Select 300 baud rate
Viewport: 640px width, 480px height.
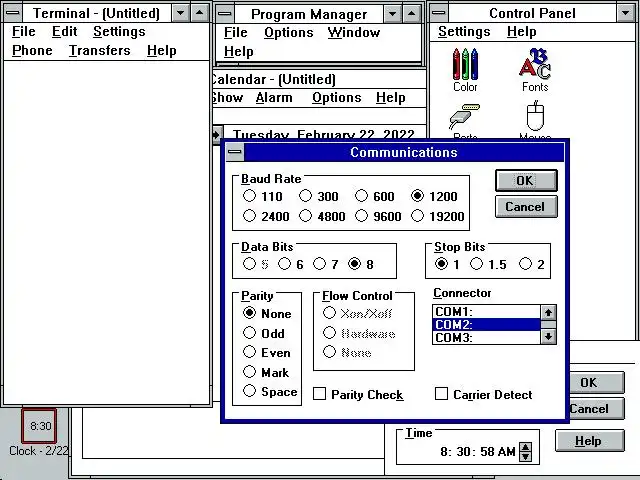click(319, 196)
